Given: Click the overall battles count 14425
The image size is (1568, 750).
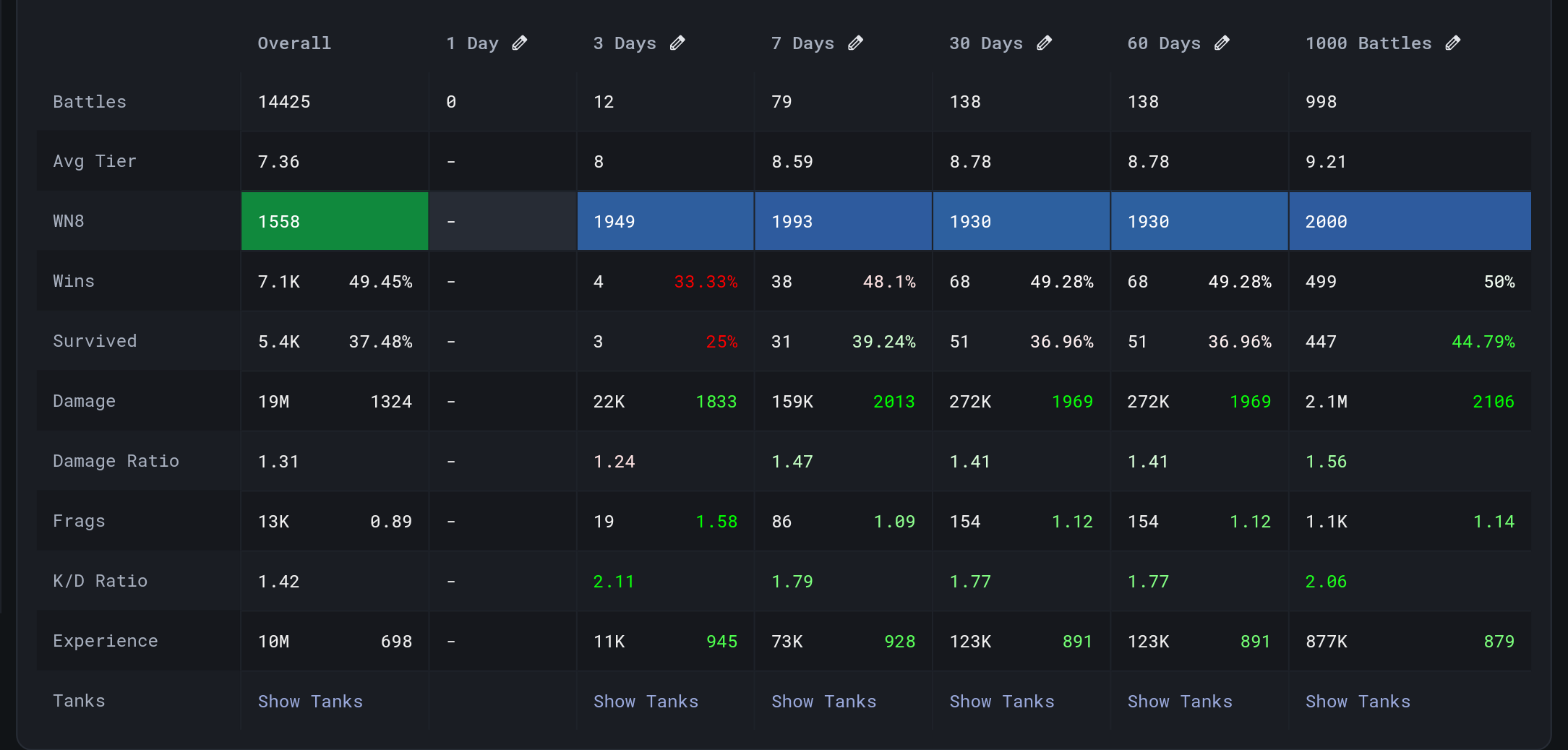Looking at the screenshot, I should click(x=284, y=102).
